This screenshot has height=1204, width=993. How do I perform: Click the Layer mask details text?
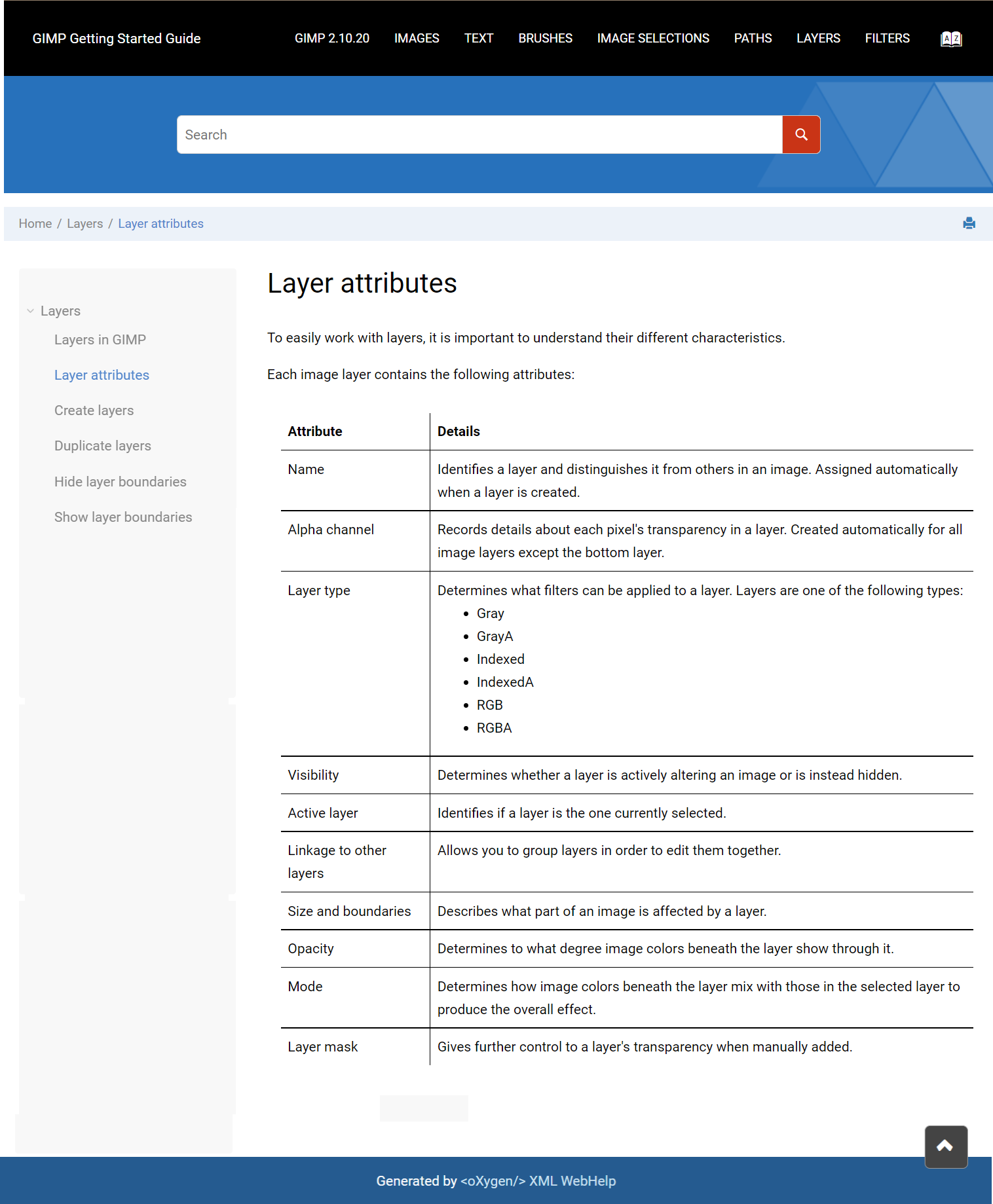(645, 1047)
